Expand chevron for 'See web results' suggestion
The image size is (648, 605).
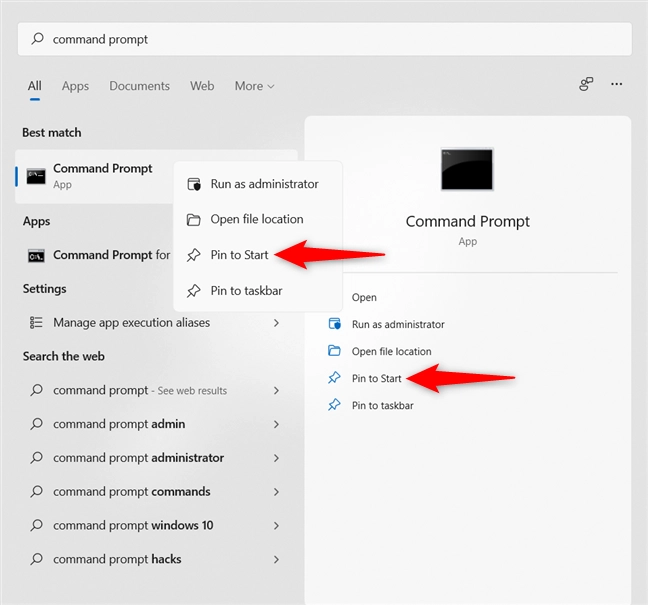(x=276, y=391)
